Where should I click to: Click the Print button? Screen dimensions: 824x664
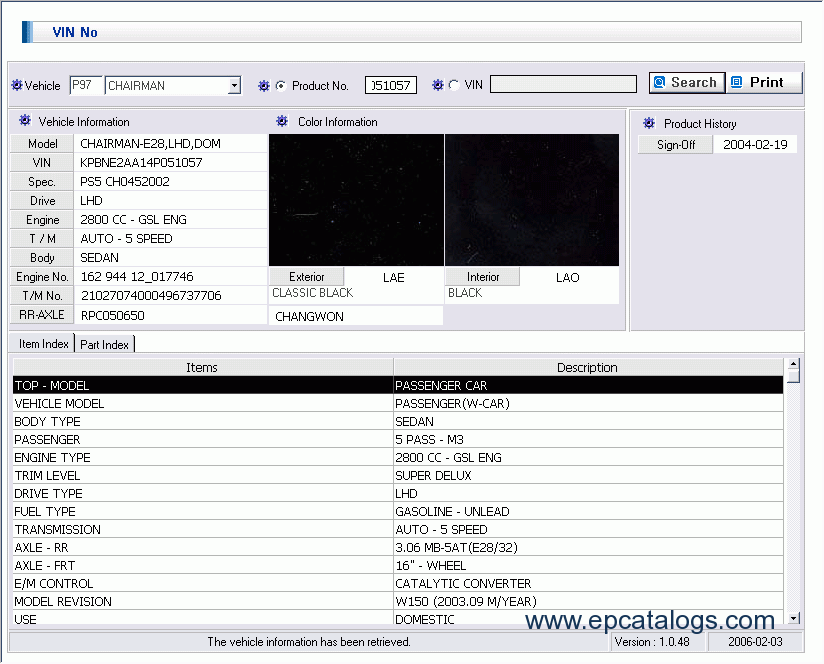765,82
